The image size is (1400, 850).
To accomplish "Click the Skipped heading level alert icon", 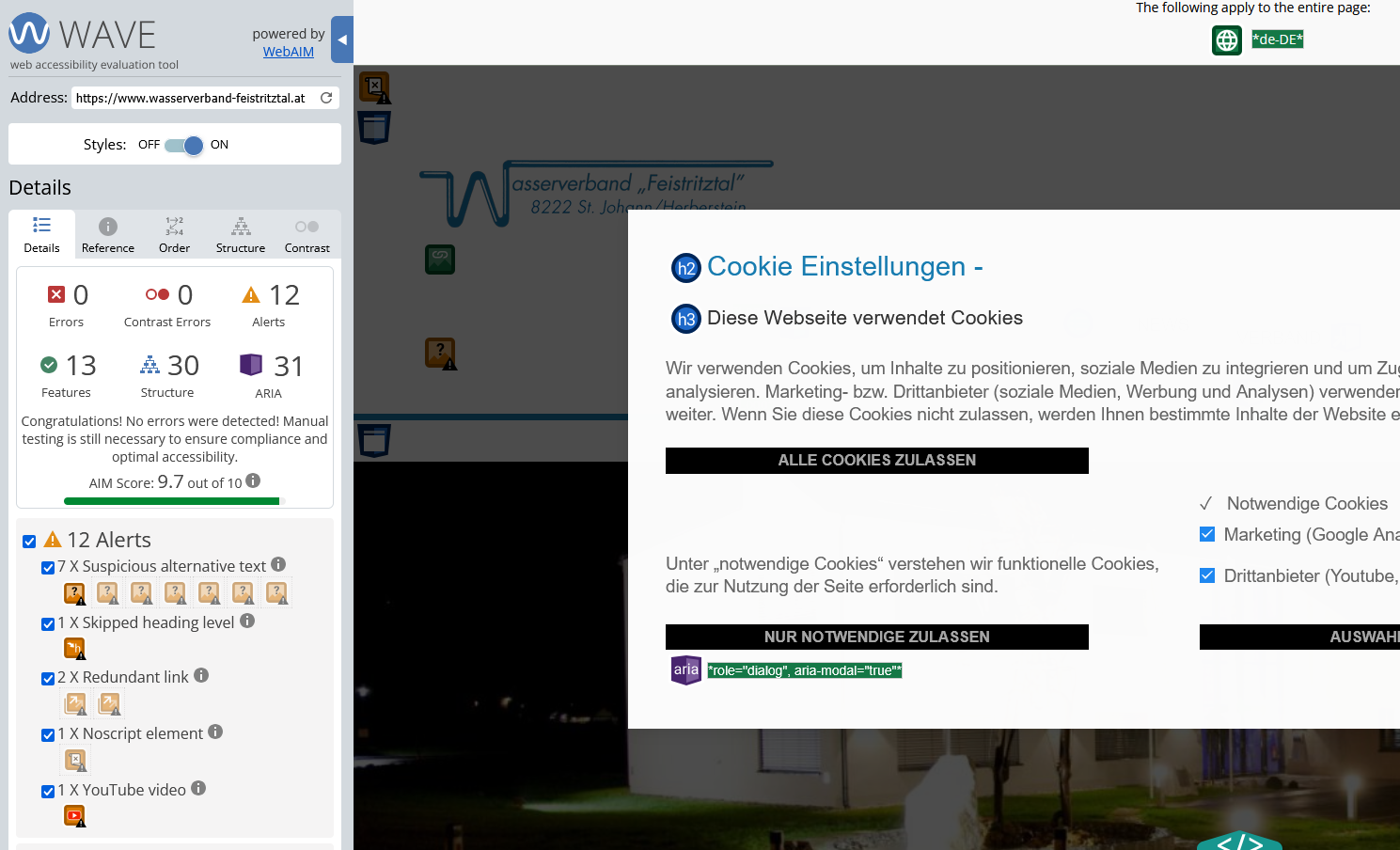I will tap(74, 649).
